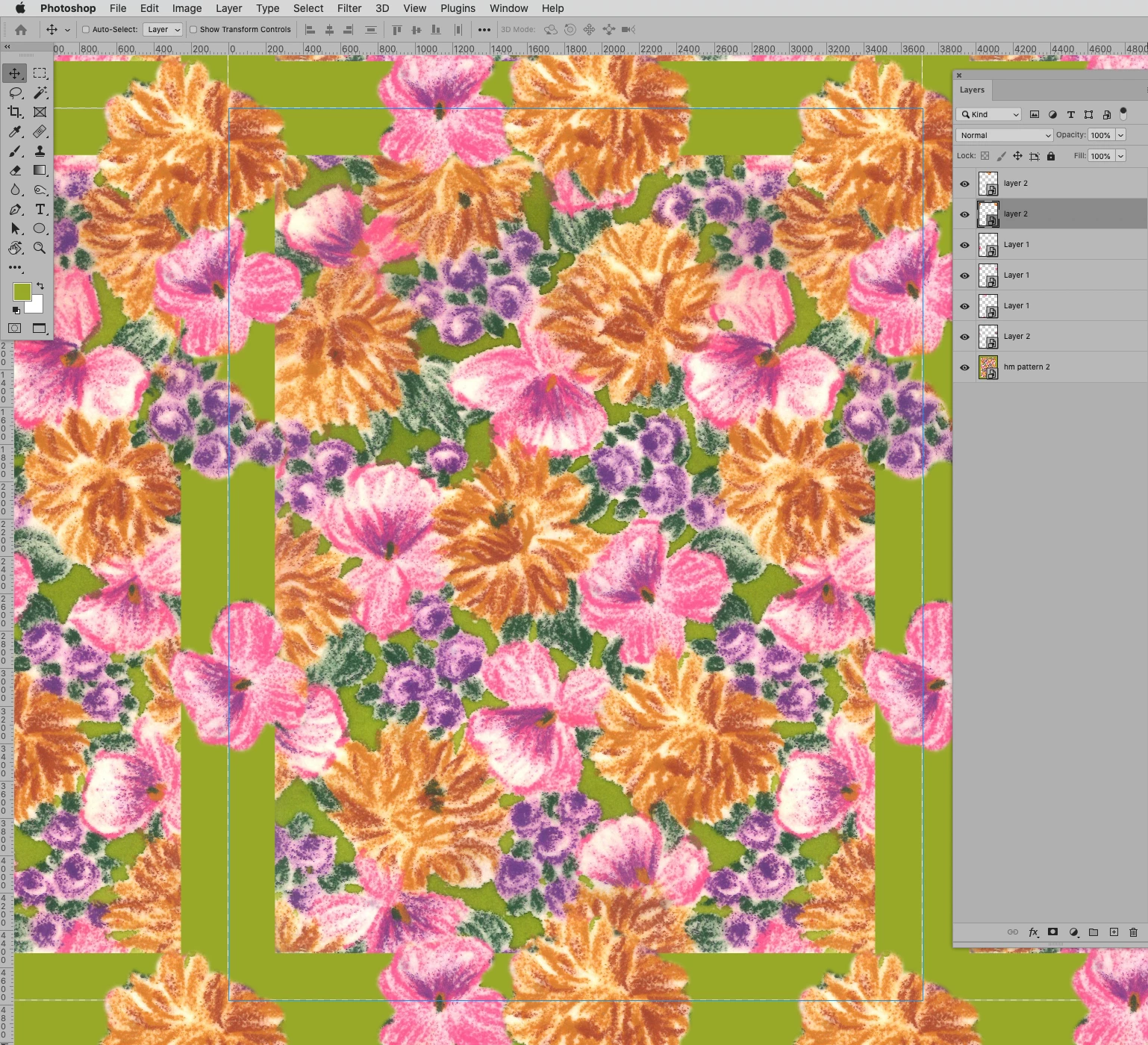Lock transparent pixels checkerboard icon

(985, 156)
